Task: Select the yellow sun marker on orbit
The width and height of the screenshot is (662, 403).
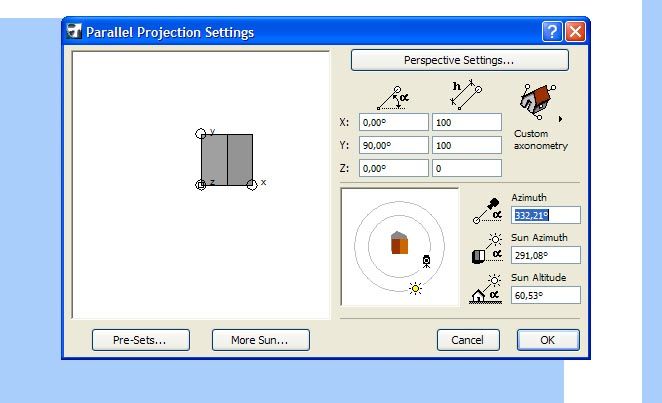Action: [x=415, y=289]
